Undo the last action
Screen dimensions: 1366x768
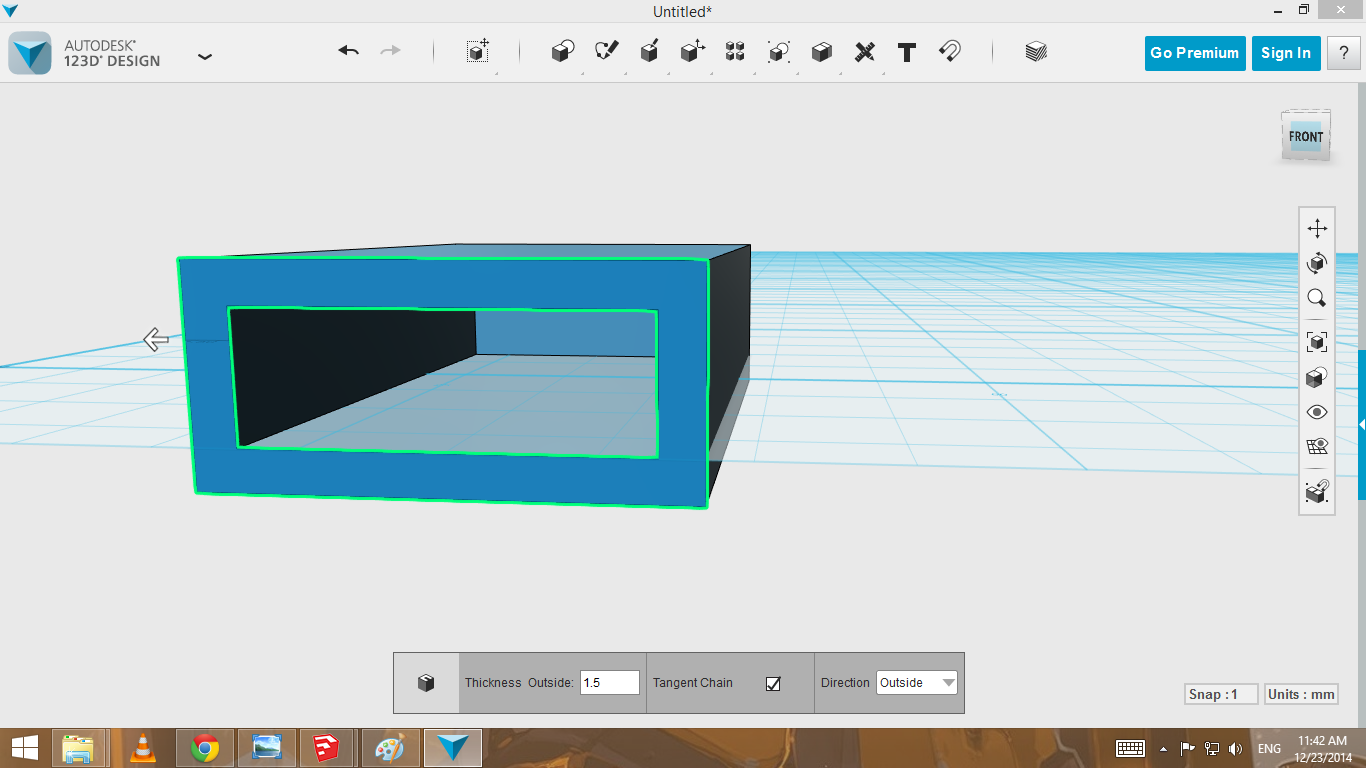[348, 51]
